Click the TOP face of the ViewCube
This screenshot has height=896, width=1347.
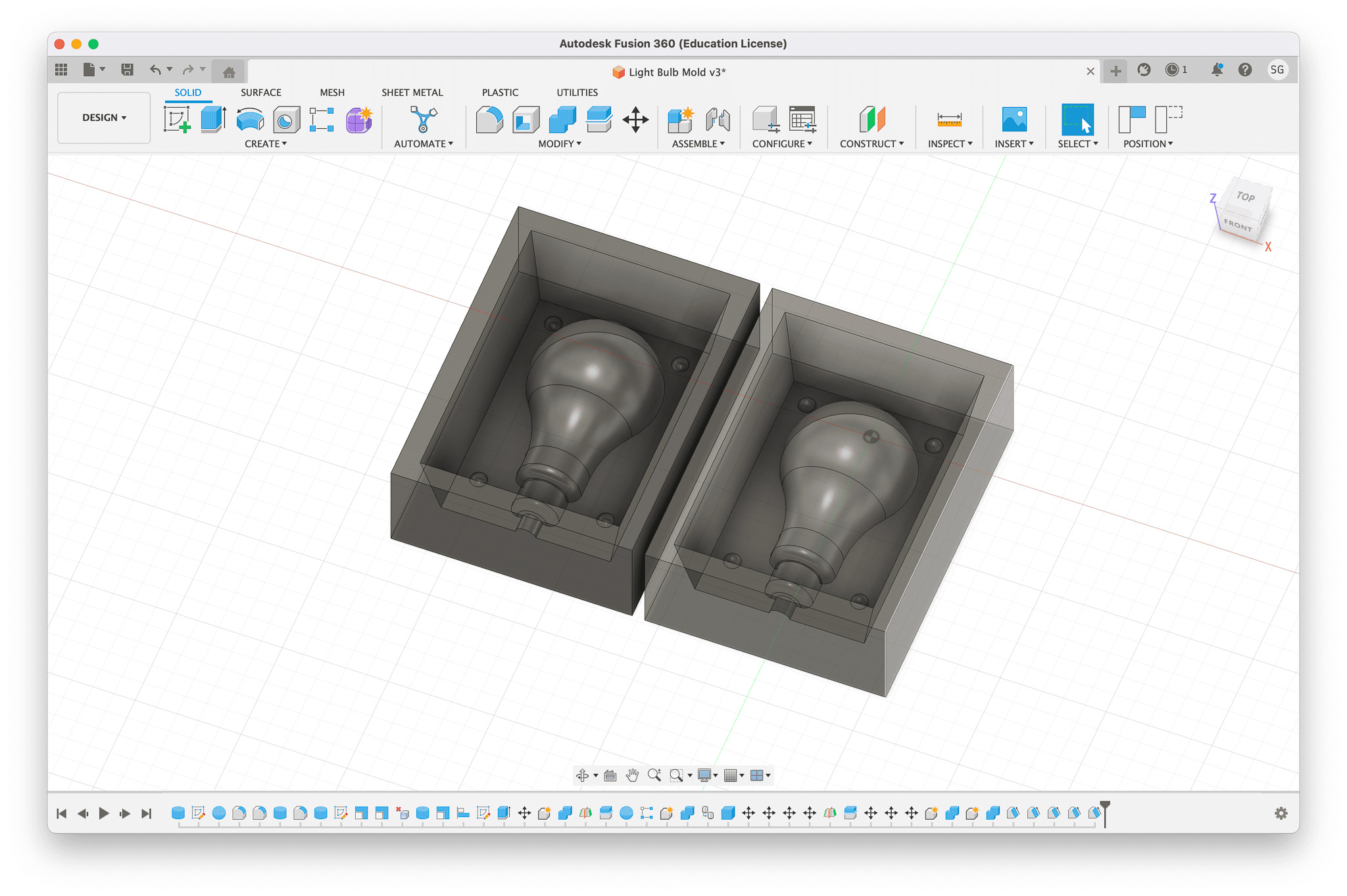[1246, 197]
